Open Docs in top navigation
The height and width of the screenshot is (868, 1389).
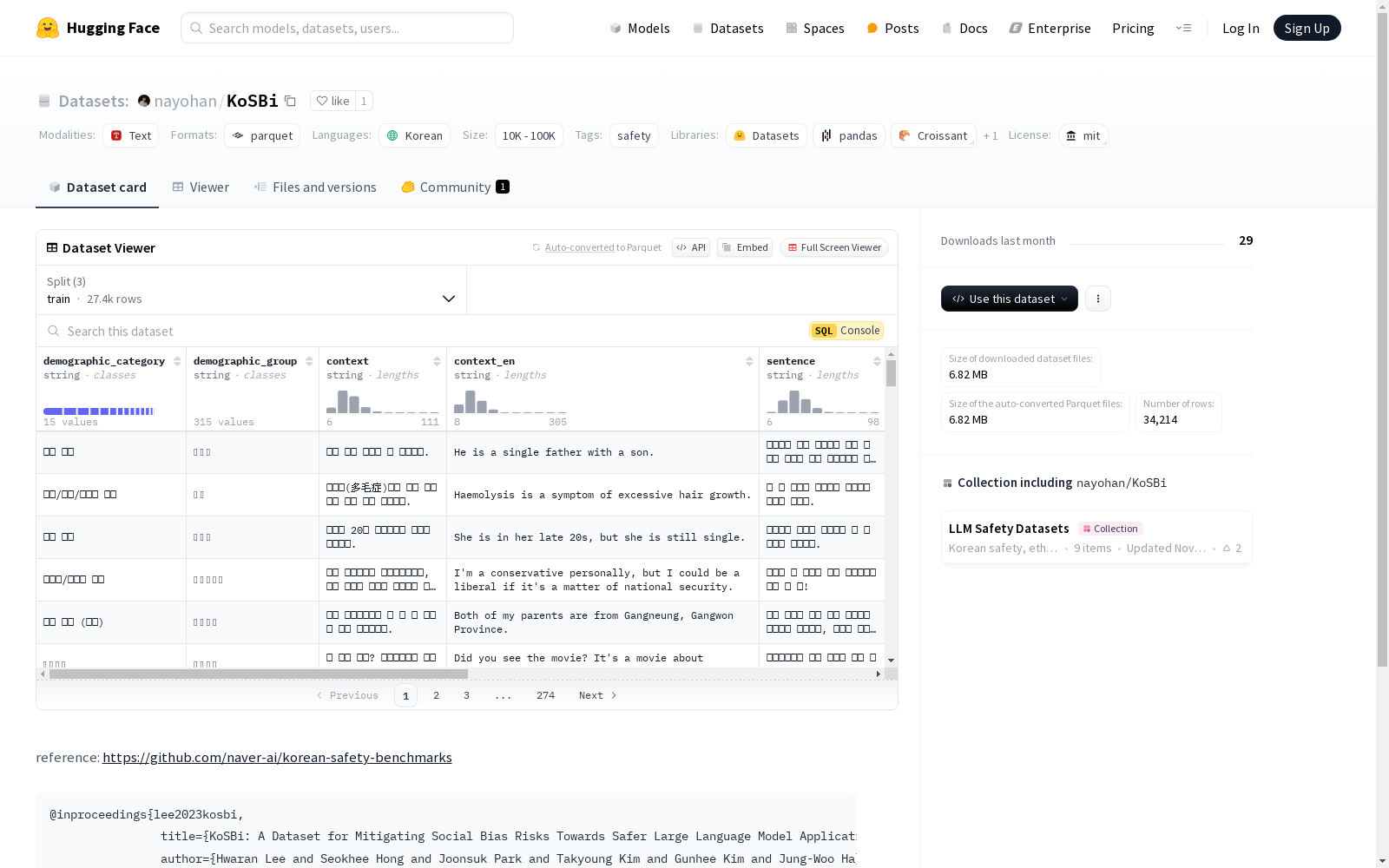(964, 28)
